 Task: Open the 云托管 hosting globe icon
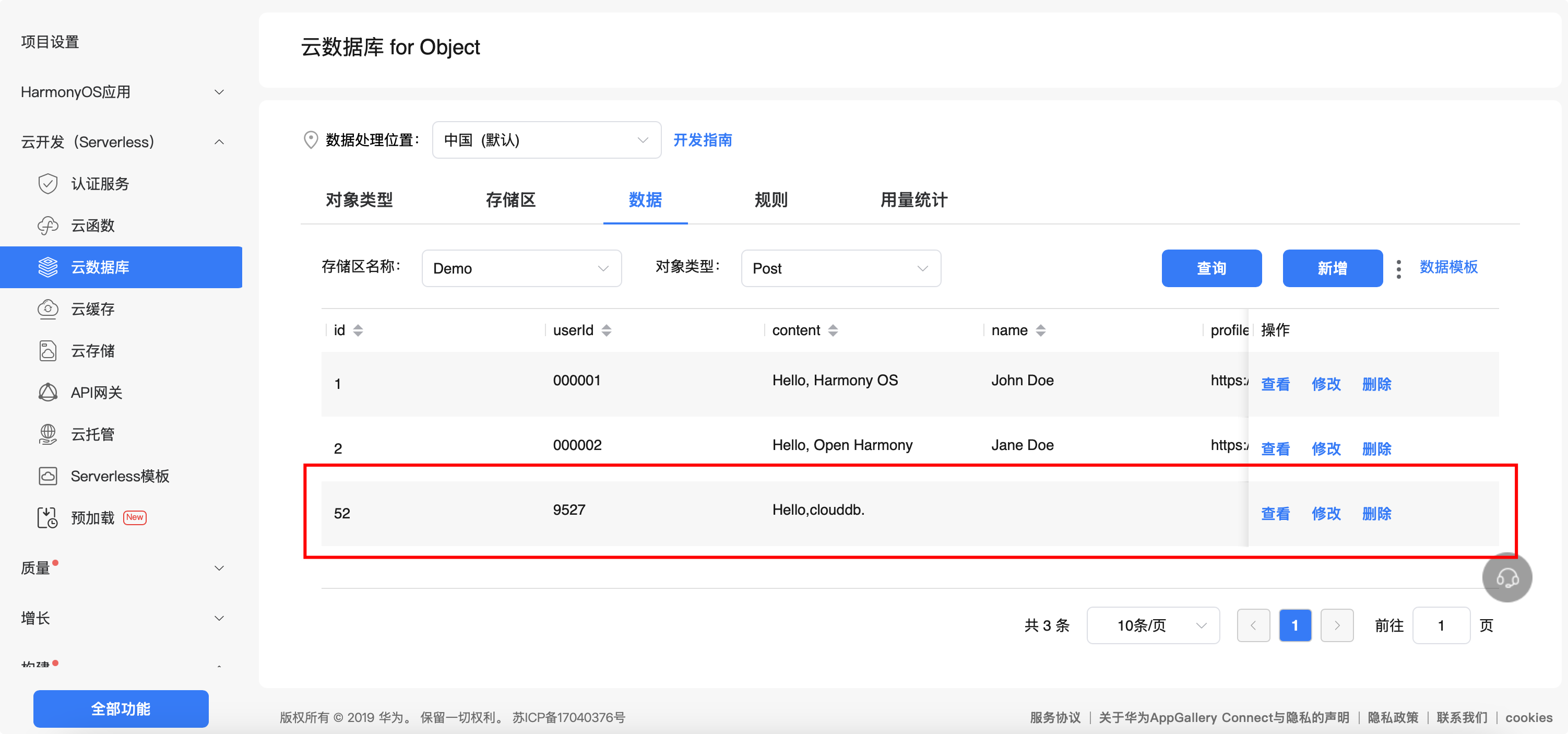pos(48,434)
